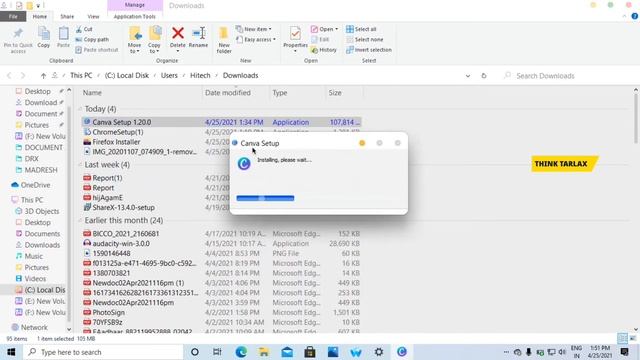Expand the Easy access dropdown
Image resolution: width=640 pixels, height=360 pixels.
(x=256, y=40)
